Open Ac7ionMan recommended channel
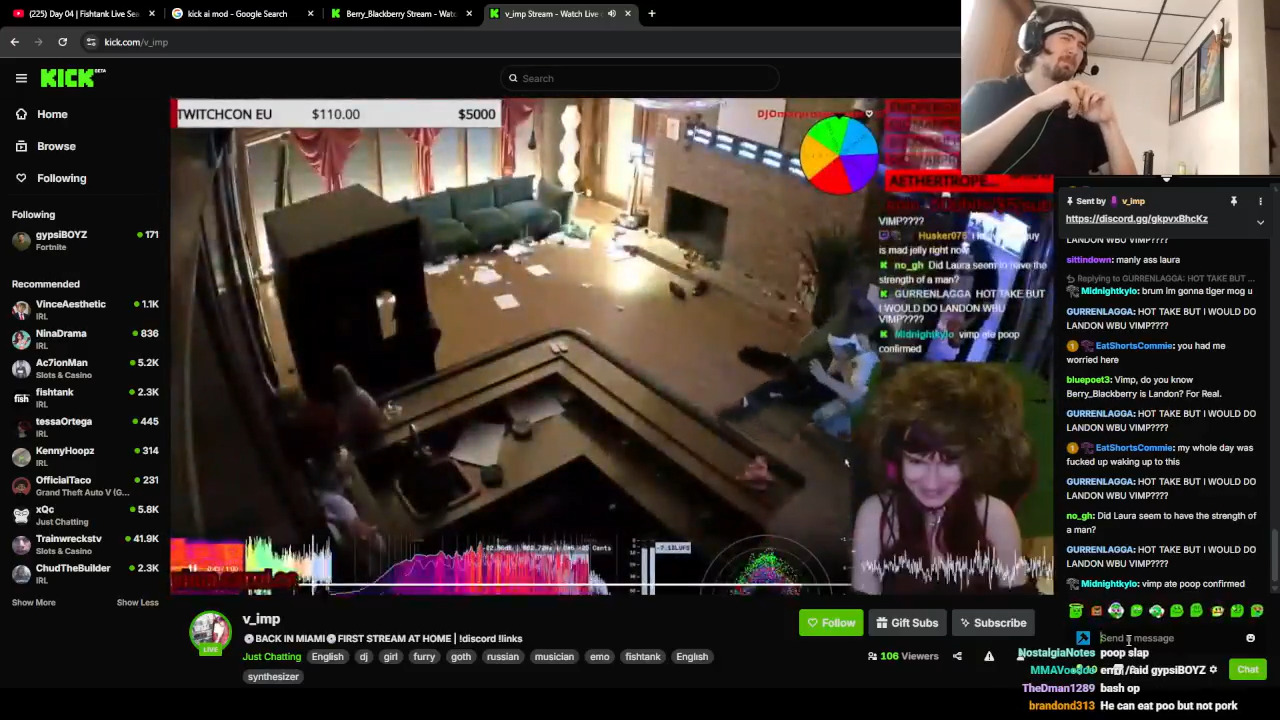Viewport: 1280px width, 720px height. click(x=85, y=368)
